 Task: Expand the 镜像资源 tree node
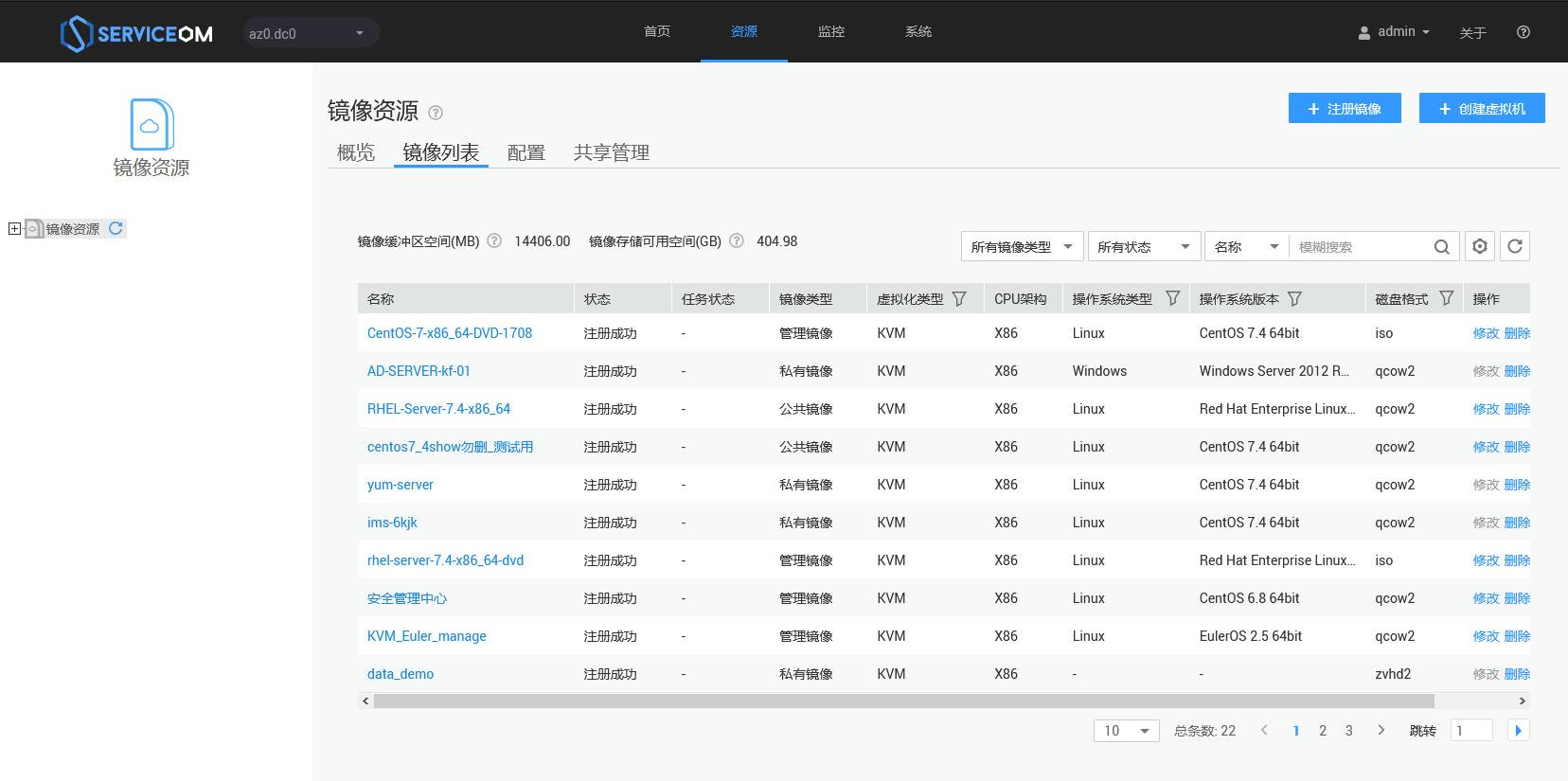pyautogui.click(x=14, y=228)
